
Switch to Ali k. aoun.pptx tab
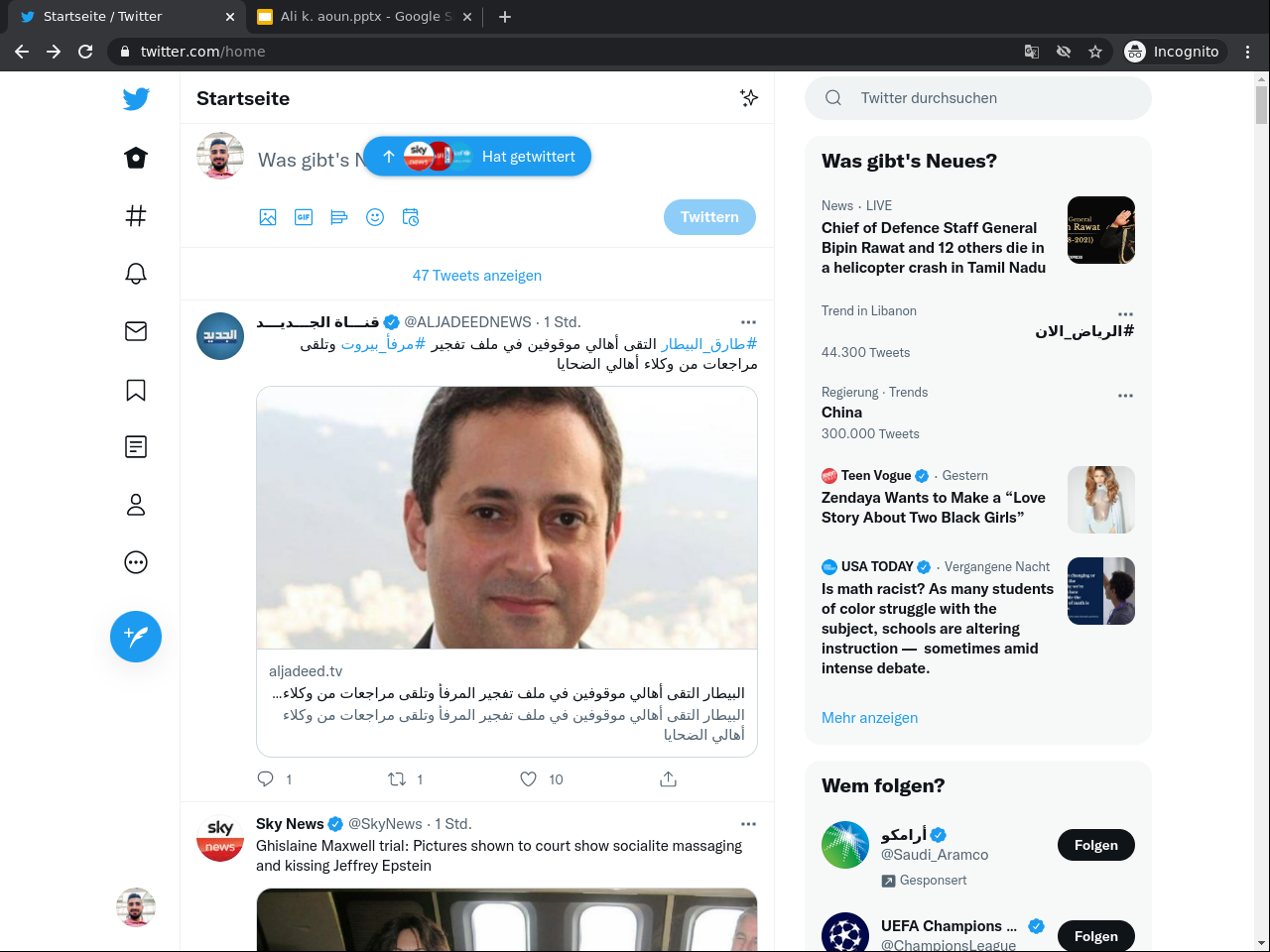(x=365, y=17)
